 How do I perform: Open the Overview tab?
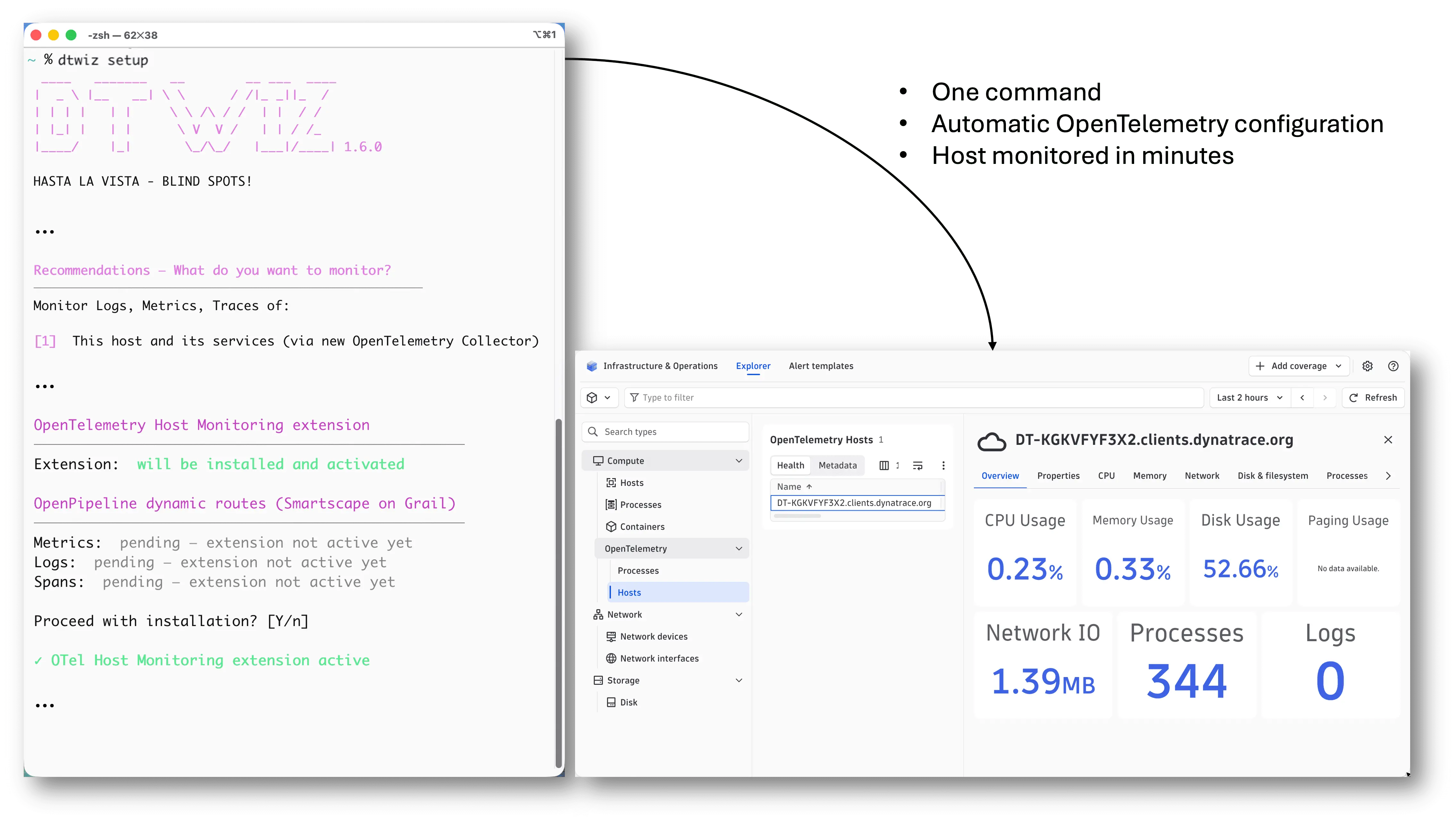(x=1000, y=476)
